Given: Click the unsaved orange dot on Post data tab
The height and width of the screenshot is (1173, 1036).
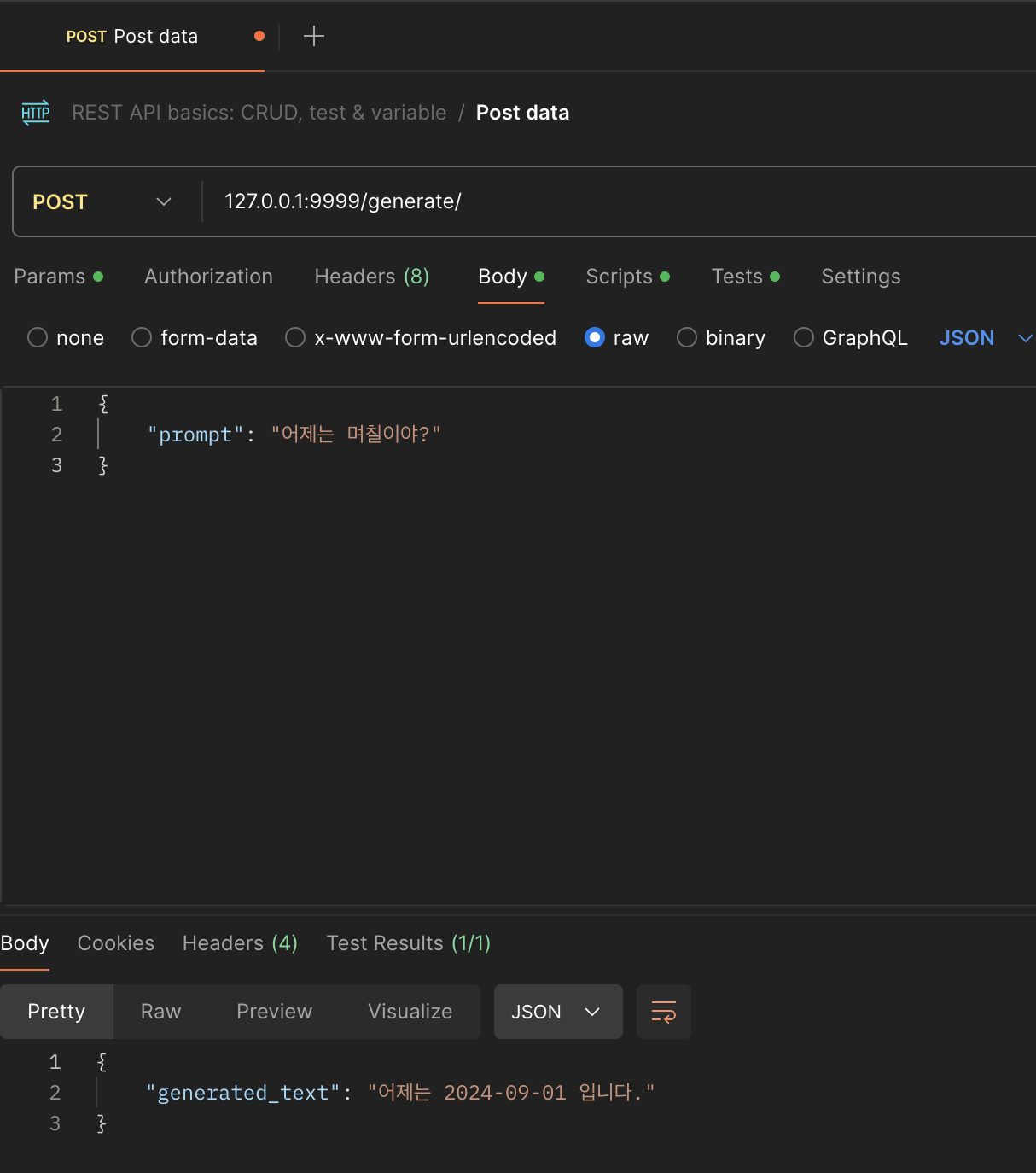Looking at the screenshot, I should point(259,36).
